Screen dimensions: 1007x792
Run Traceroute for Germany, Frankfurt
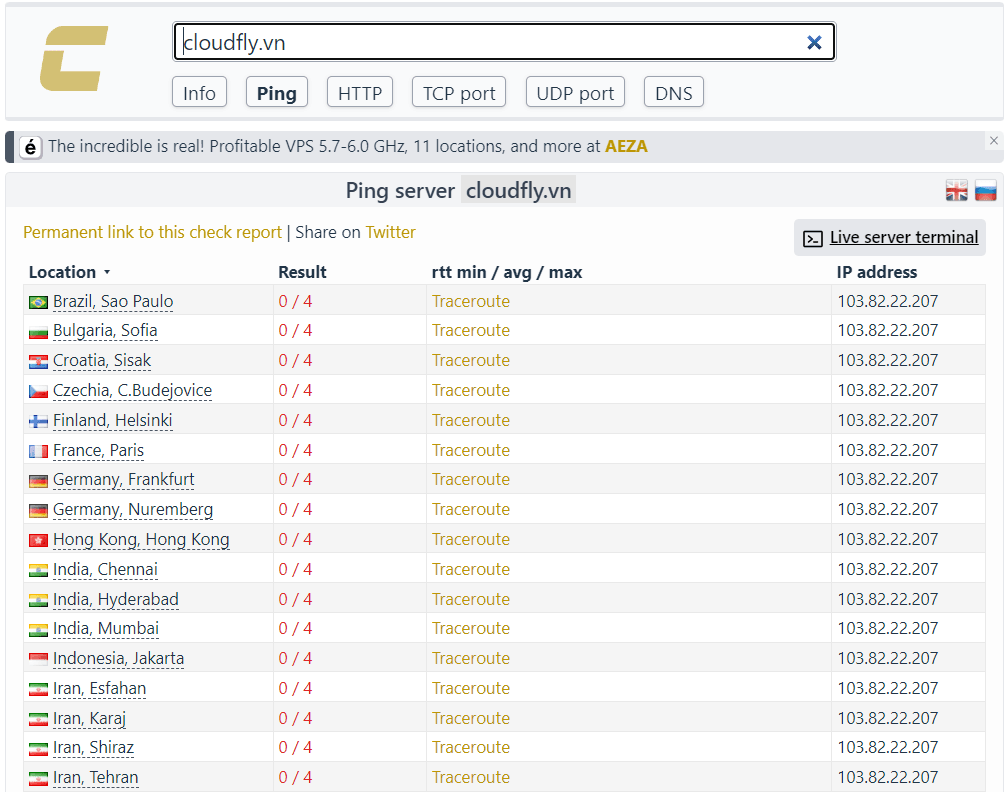click(x=471, y=479)
